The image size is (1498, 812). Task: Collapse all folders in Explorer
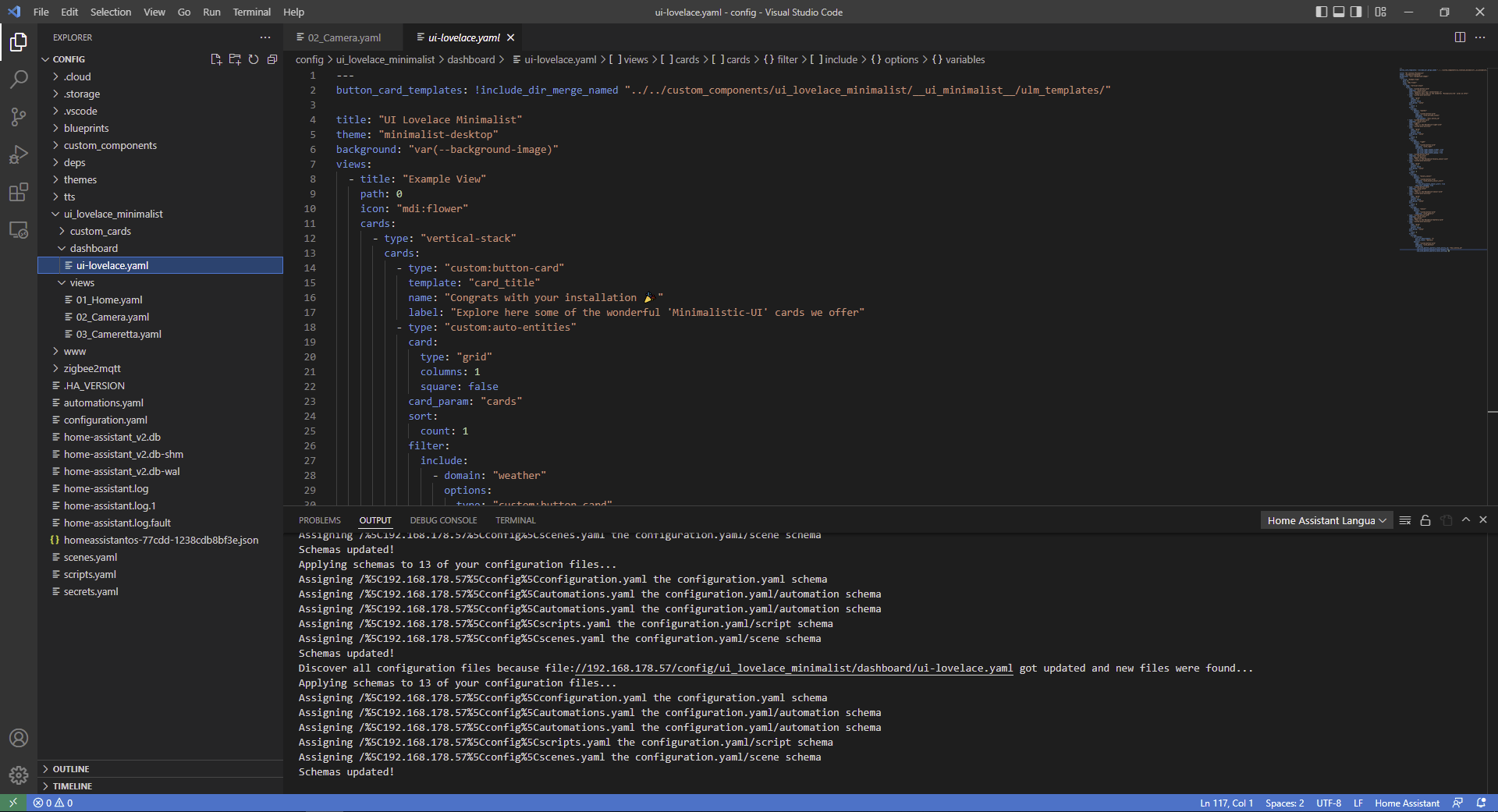click(272, 59)
